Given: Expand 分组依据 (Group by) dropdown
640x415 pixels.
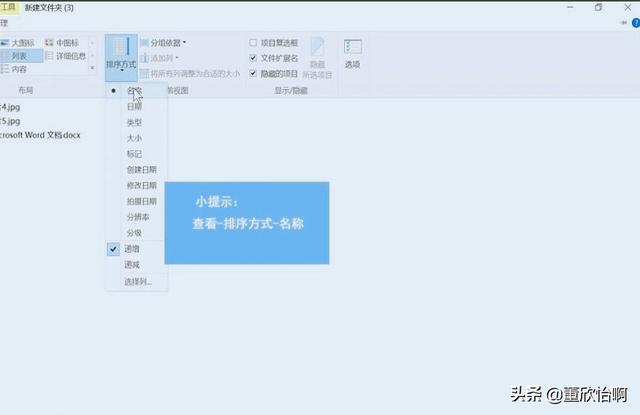Looking at the screenshot, I should pos(166,43).
